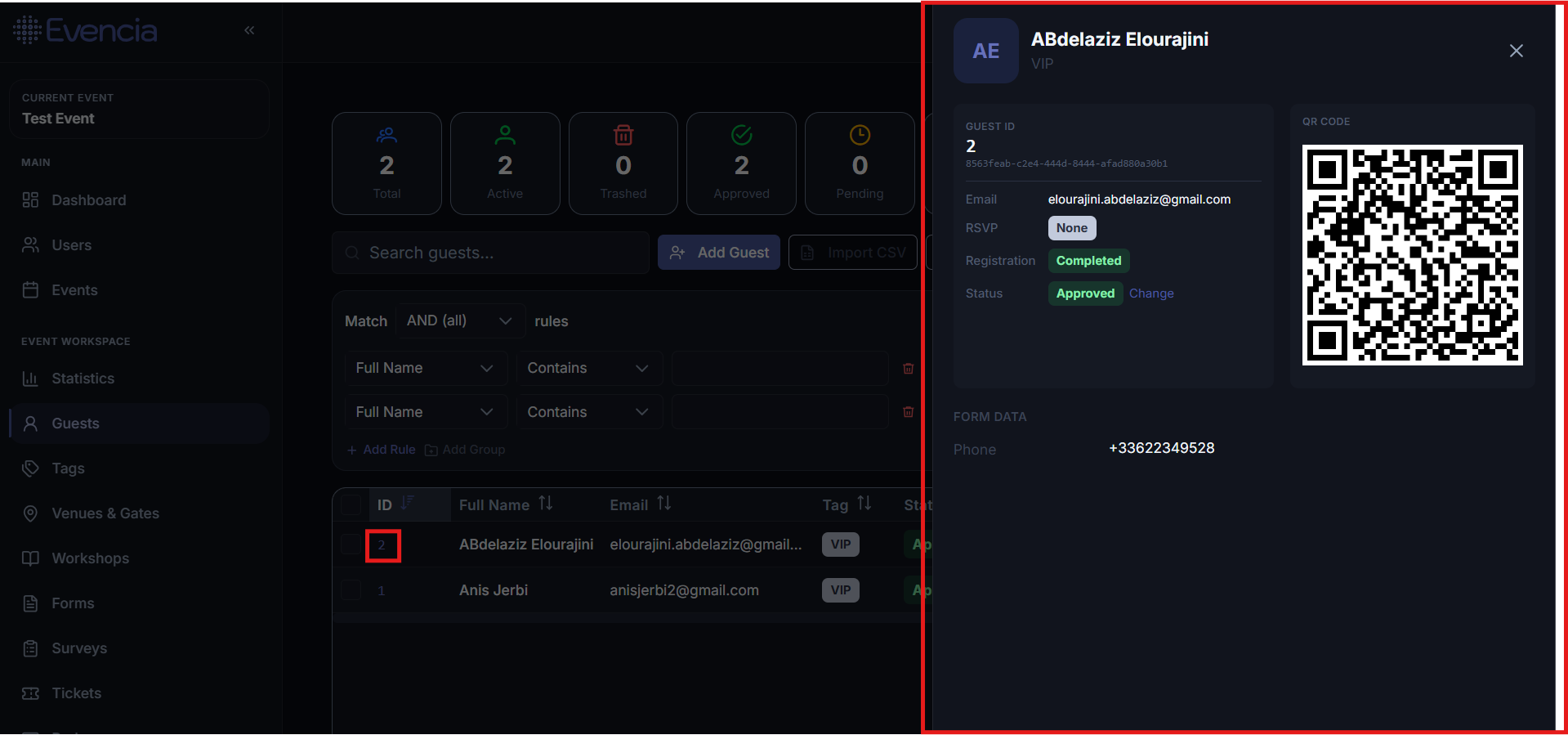Open guest ID 1 link
This screenshot has height=735, width=1568.
pyautogui.click(x=381, y=590)
